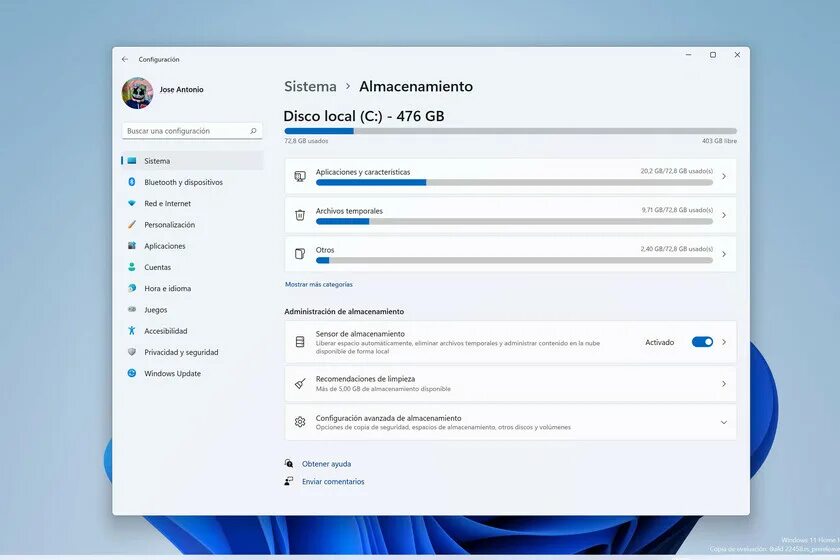This screenshot has width=840, height=560.
Task: Click the 'Enviar comentarios' link
Action: (333, 482)
